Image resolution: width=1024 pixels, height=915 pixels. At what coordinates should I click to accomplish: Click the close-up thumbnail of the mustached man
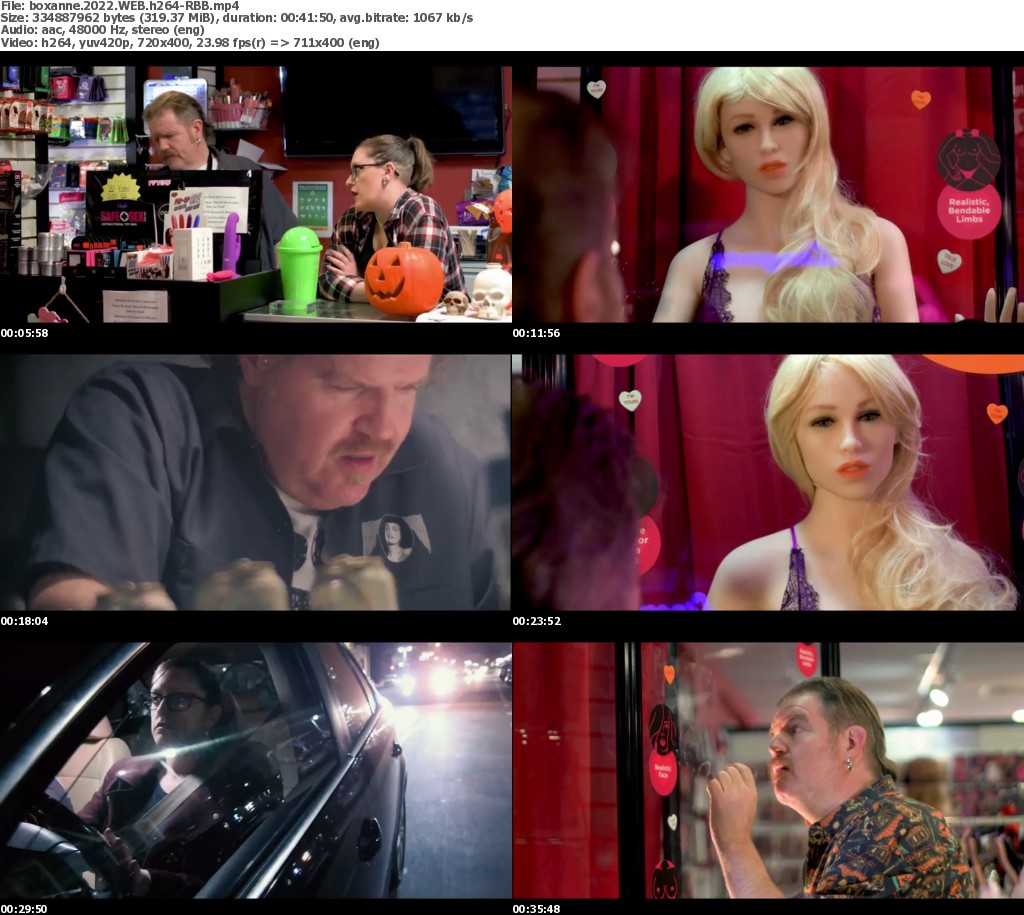(x=255, y=482)
